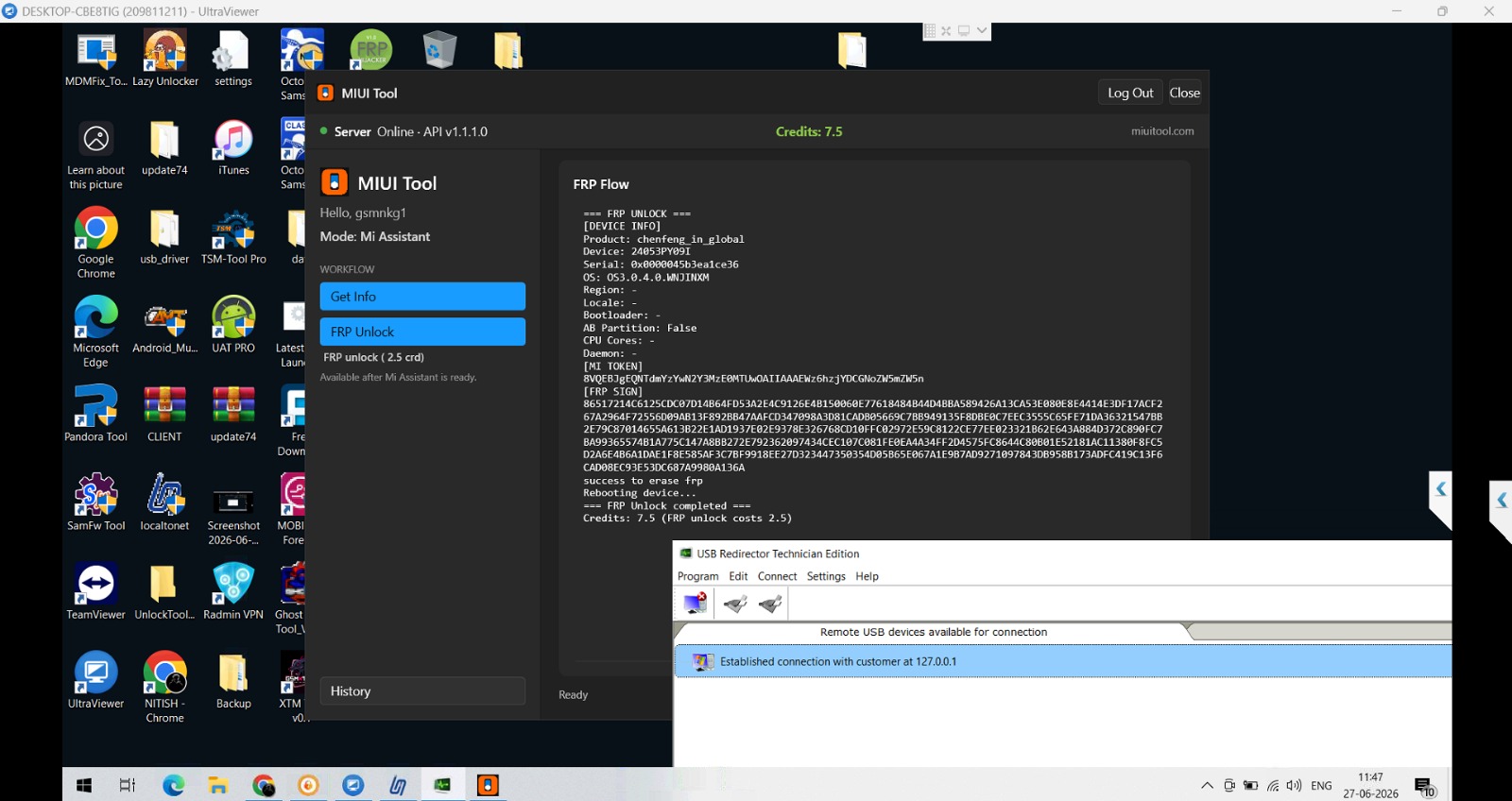Launch iTunes from the desktop
Screen dimensions: 1512x801
[x=233, y=148]
